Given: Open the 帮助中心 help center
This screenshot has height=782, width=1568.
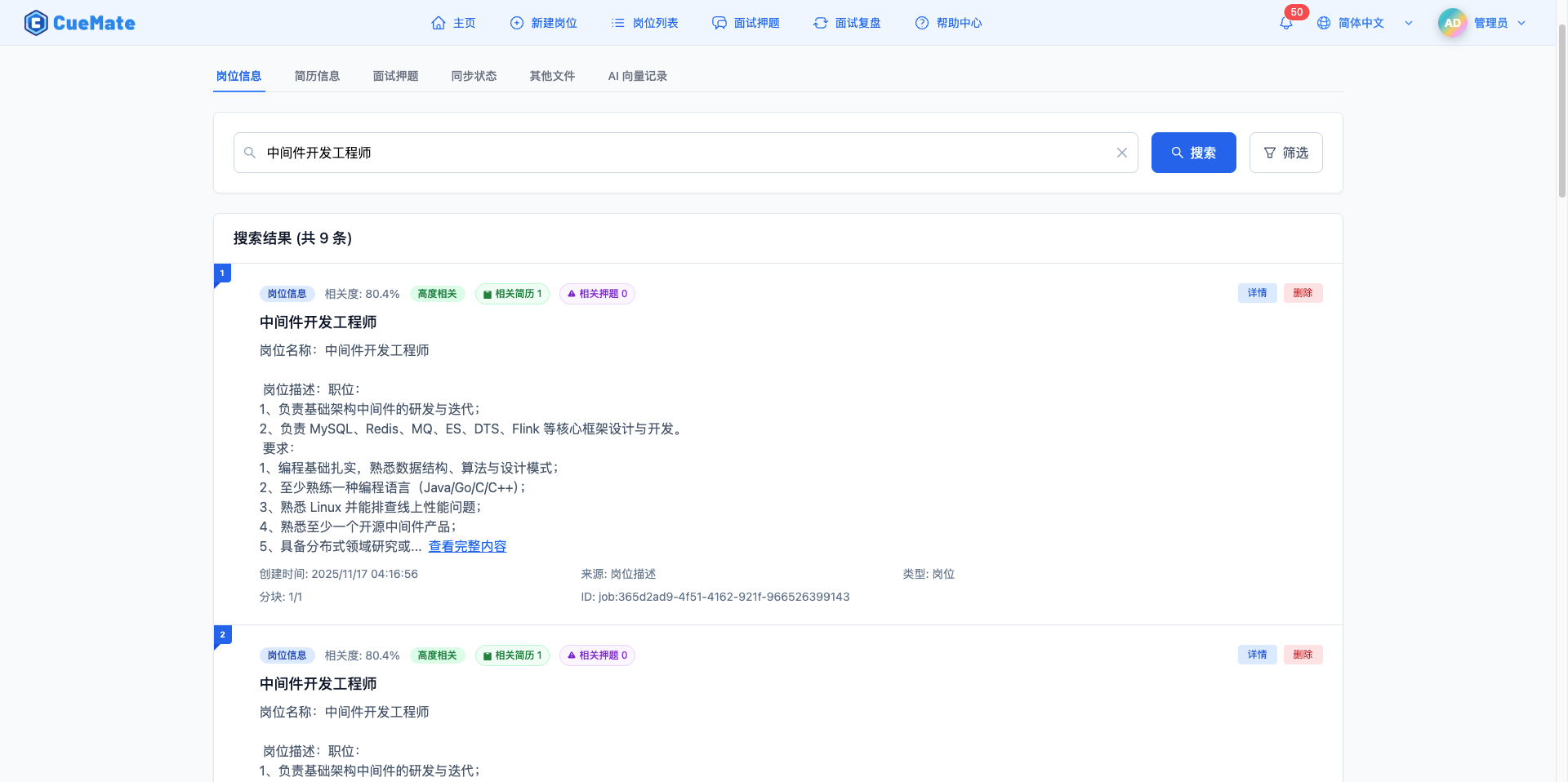Looking at the screenshot, I should coord(948,23).
